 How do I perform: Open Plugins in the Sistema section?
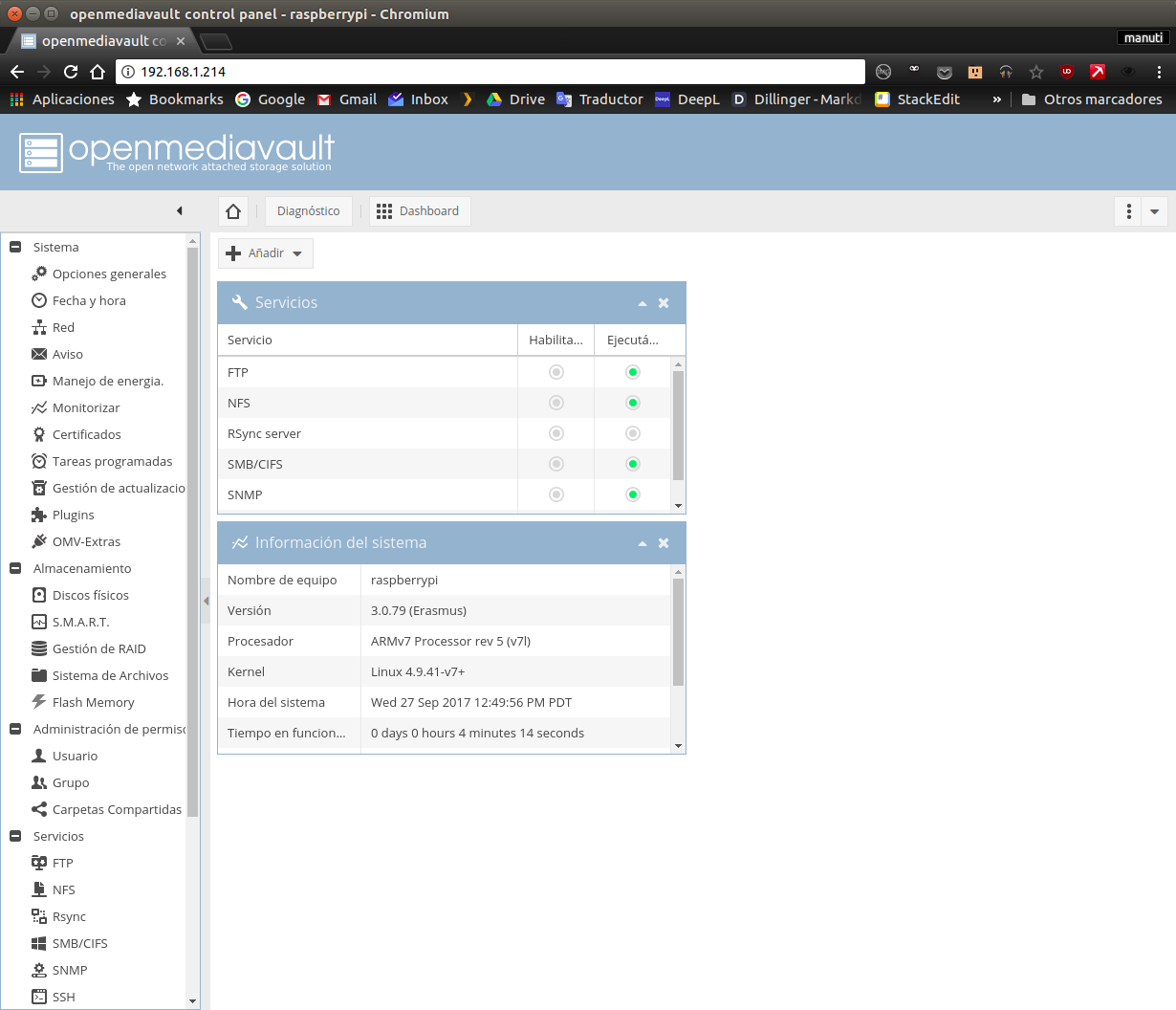point(73,515)
